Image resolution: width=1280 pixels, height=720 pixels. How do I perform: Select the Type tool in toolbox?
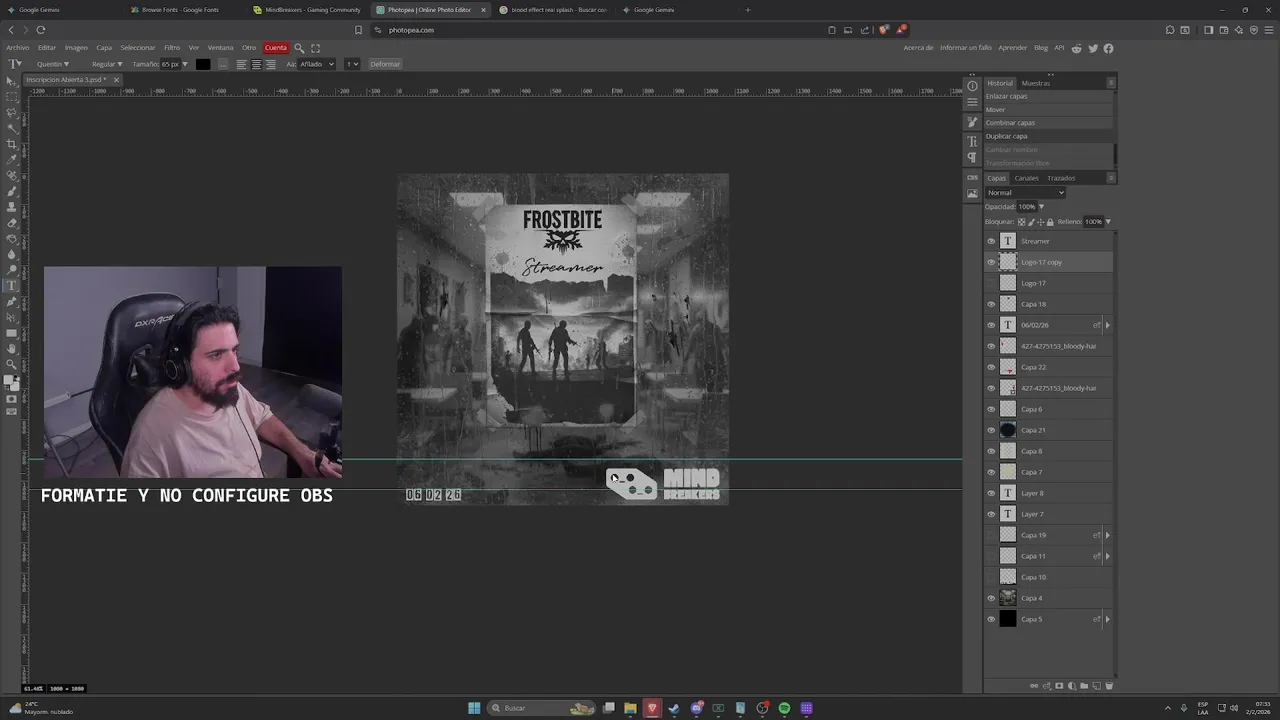click(x=12, y=285)
